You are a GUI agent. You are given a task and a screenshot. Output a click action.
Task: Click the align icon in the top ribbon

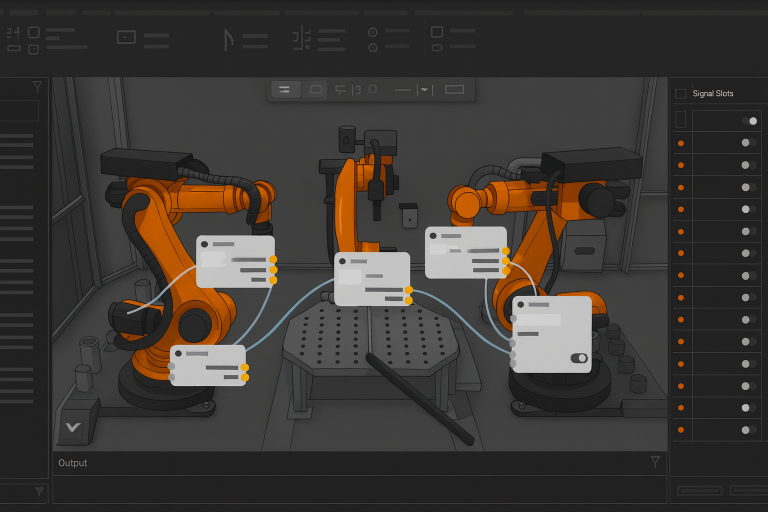(301, 40)
